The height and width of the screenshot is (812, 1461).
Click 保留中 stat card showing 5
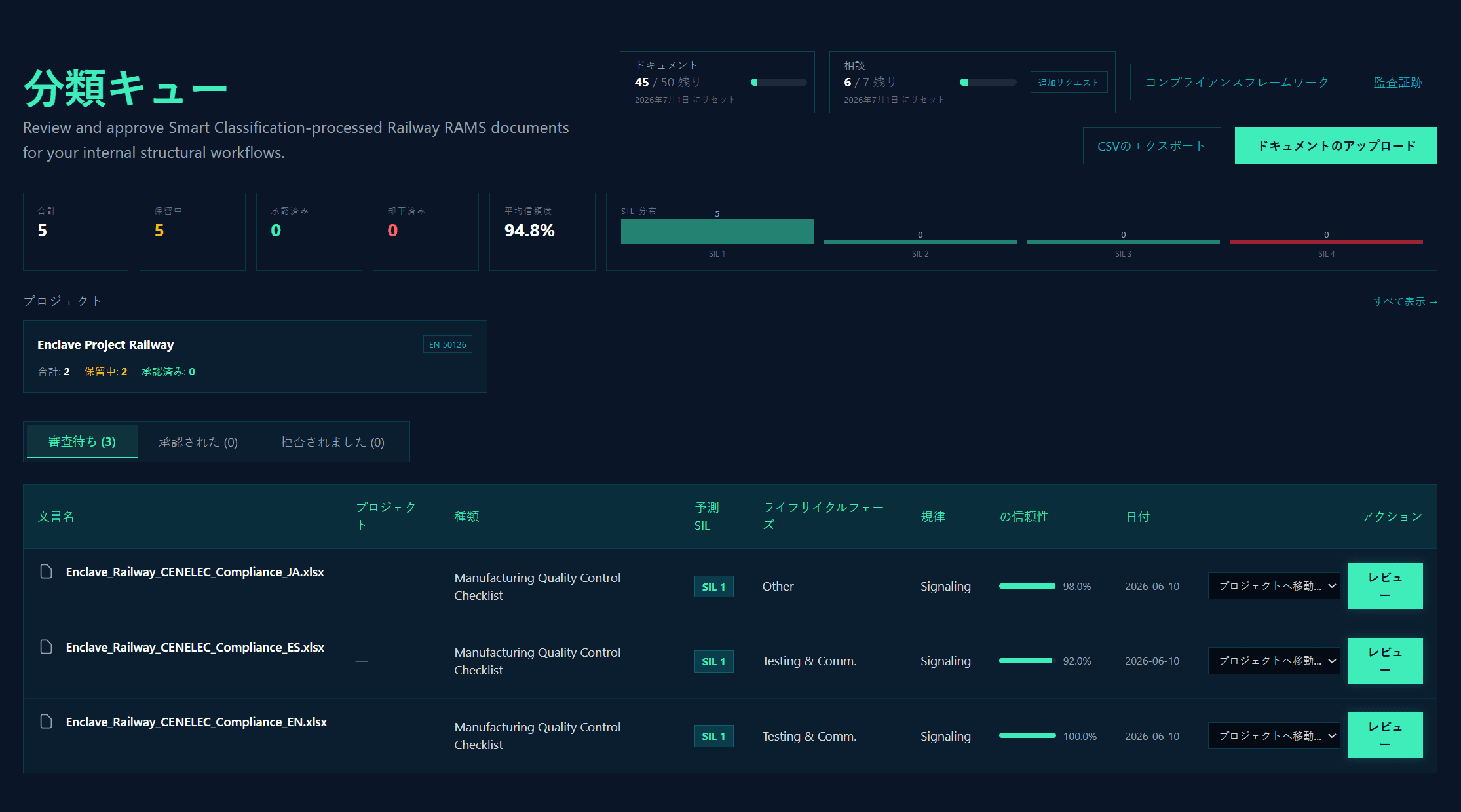pos(193,232)
